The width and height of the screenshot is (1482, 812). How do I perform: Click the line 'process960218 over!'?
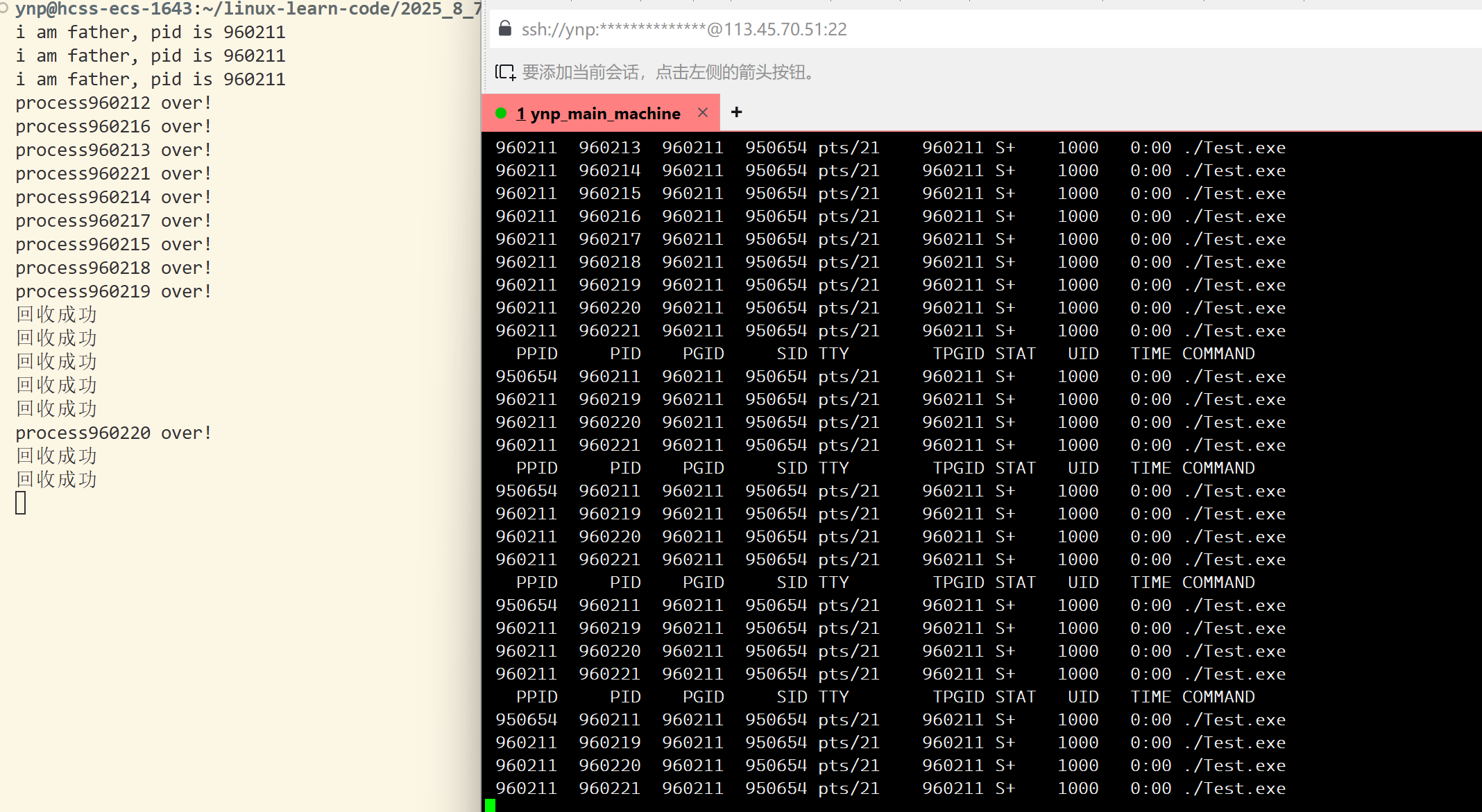point(113,268)
